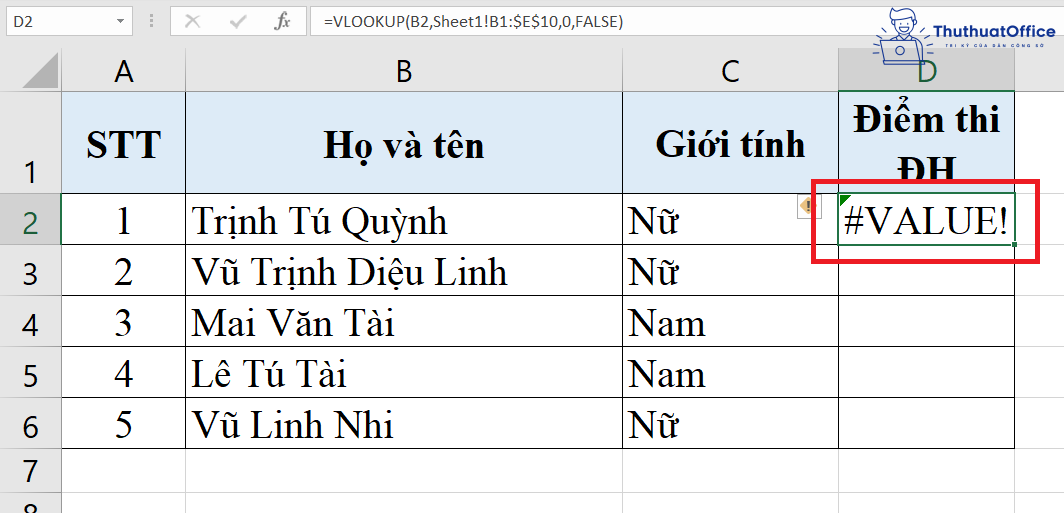
Task: Expand the Name Box dropdown arrow
Action: click(120, 21)
